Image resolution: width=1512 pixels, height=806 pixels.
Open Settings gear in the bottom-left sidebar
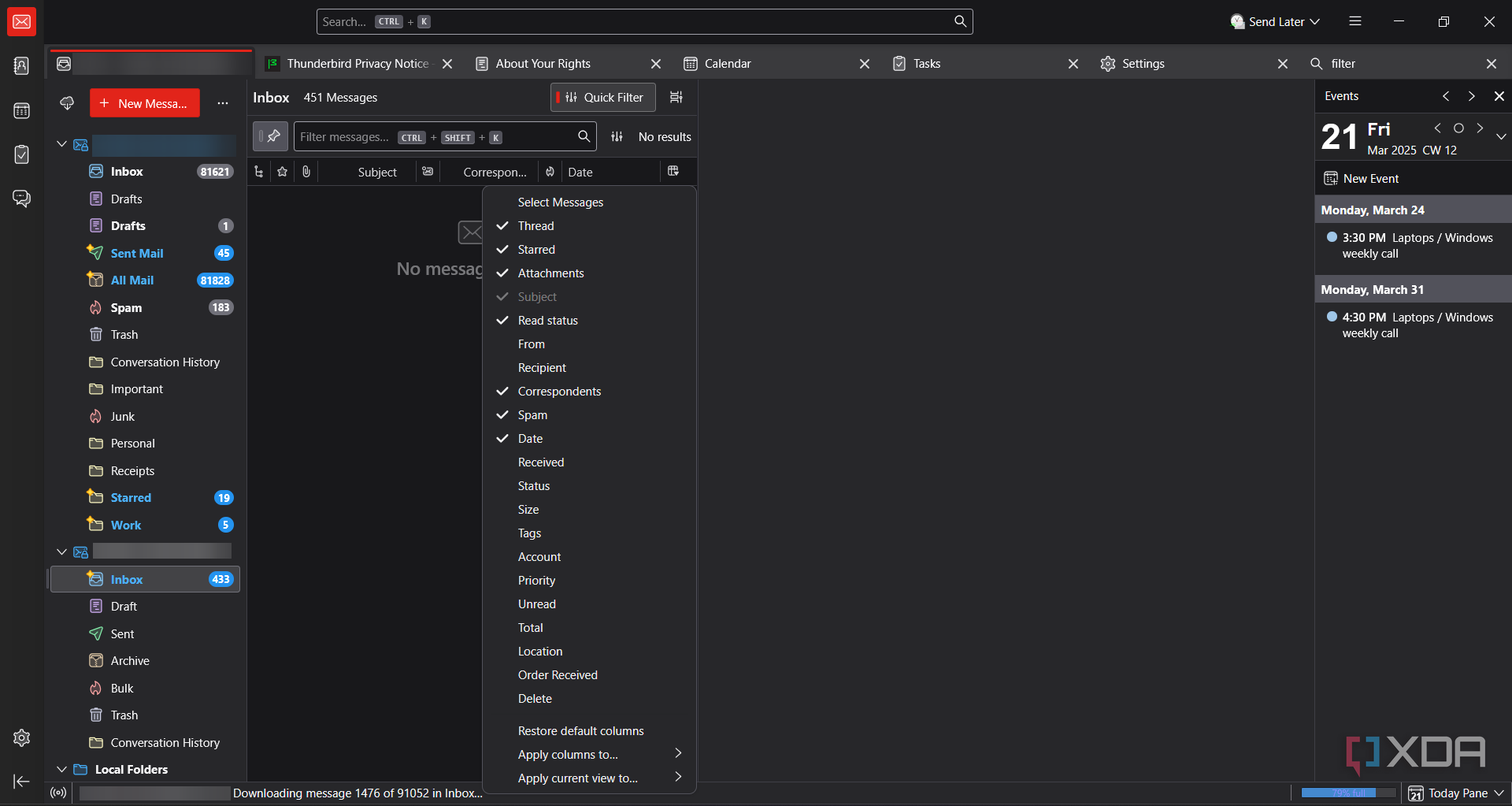[22, 737]
